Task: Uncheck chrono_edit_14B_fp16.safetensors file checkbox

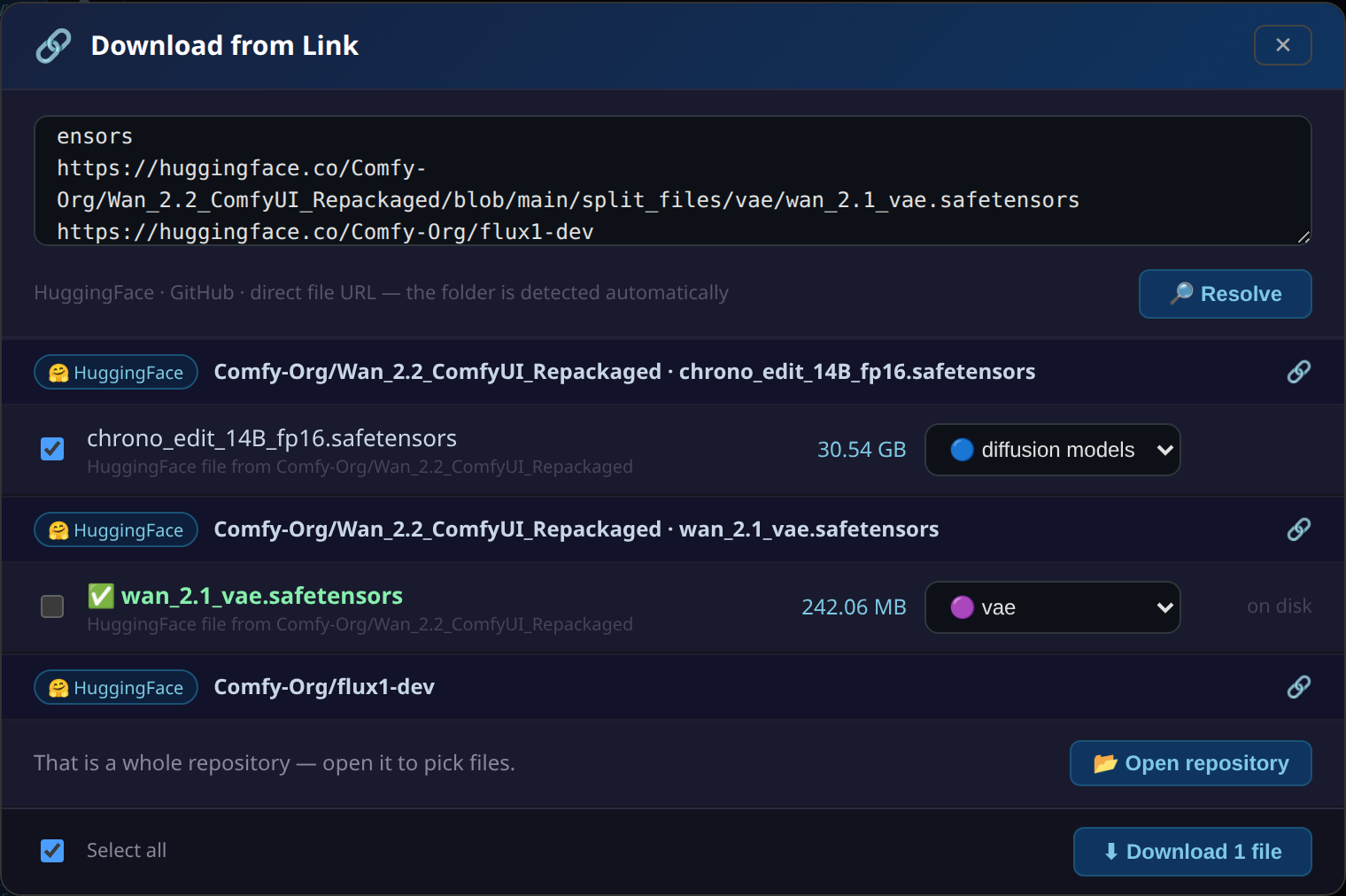Action: click(52, 449)
